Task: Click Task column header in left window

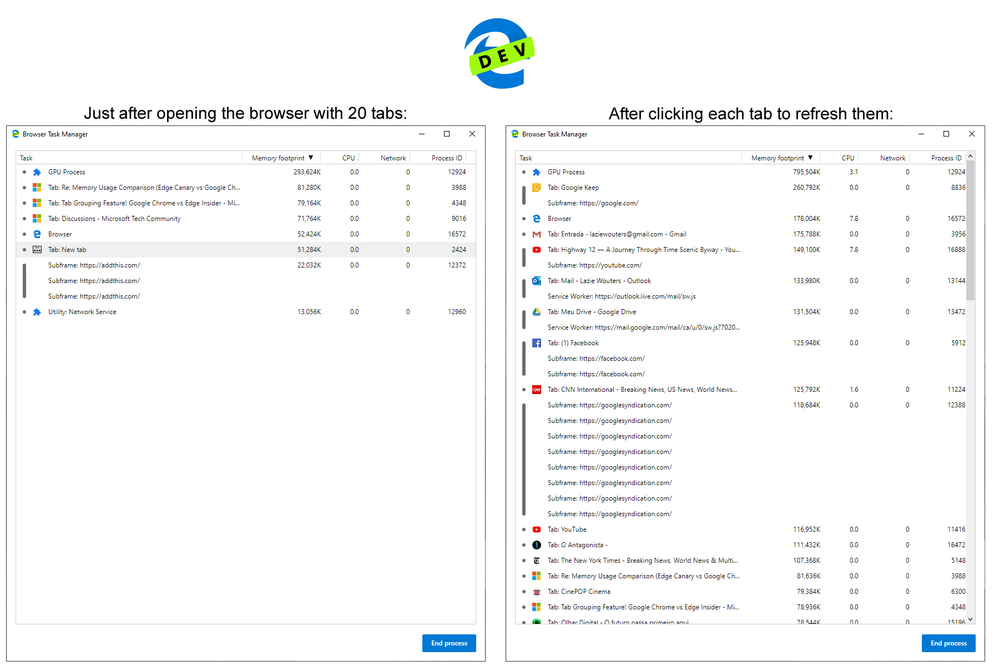Action: click(129, 157)
